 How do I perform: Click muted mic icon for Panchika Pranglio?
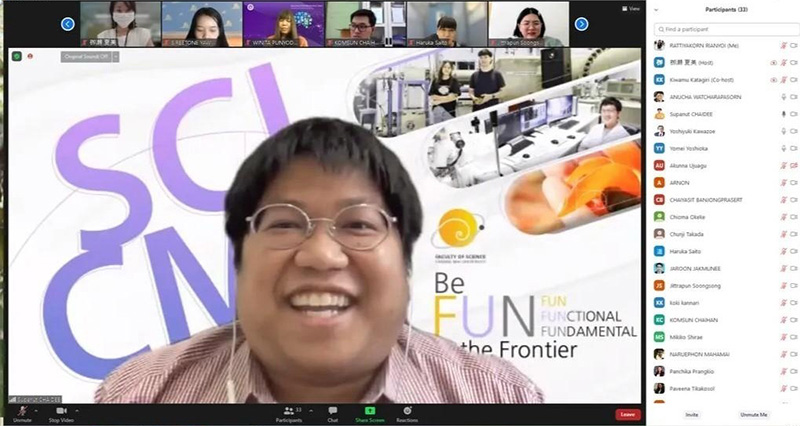784,371
